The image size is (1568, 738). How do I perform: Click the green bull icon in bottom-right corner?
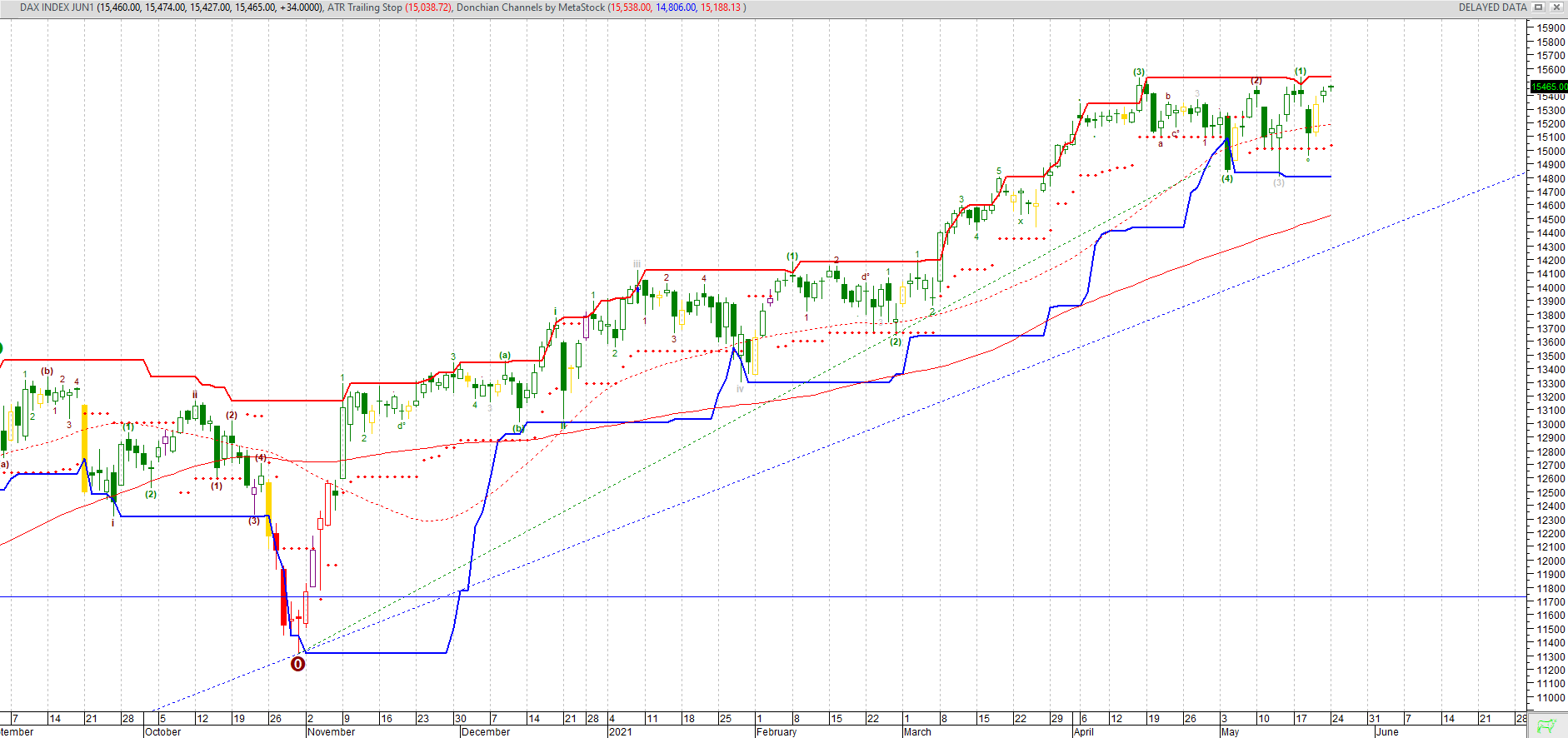pos(1547,726)
